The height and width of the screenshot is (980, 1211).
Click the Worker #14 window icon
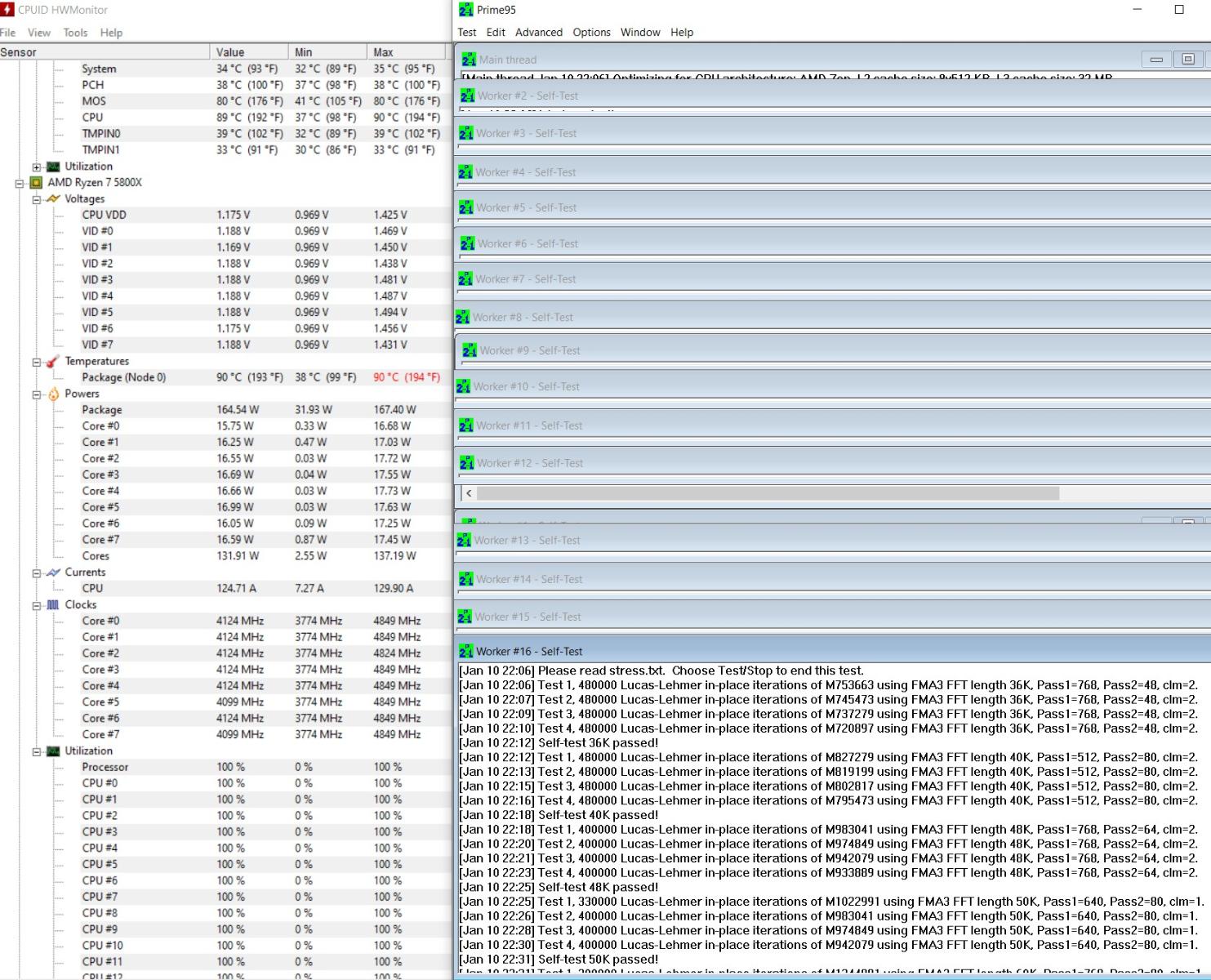pyautogui.click(x=466, y=579)
